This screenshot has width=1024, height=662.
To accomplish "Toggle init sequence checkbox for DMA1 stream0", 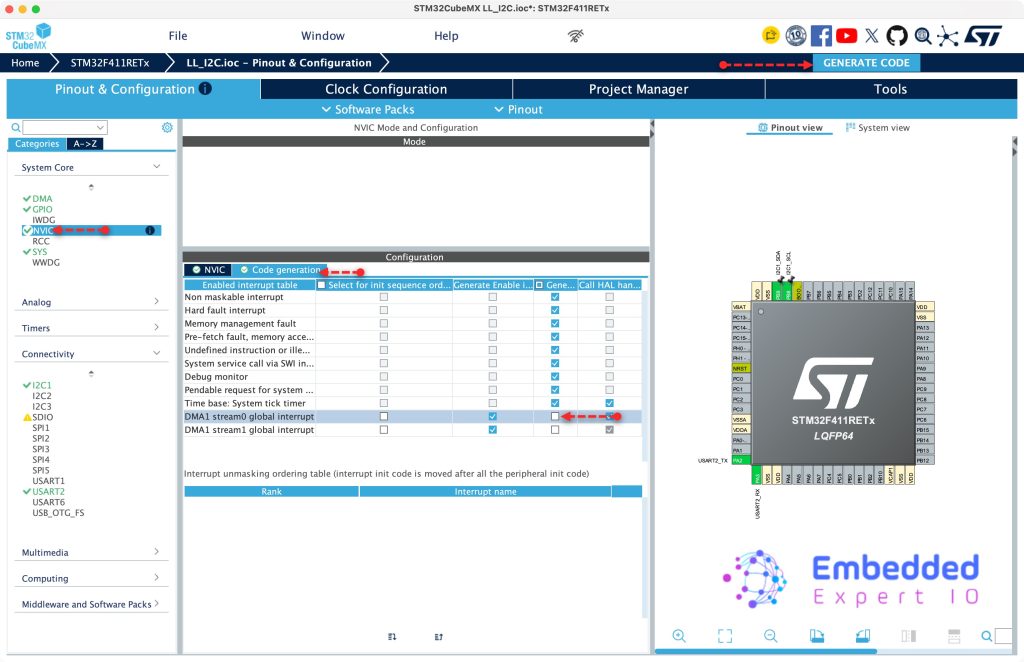I will [383, 417].
